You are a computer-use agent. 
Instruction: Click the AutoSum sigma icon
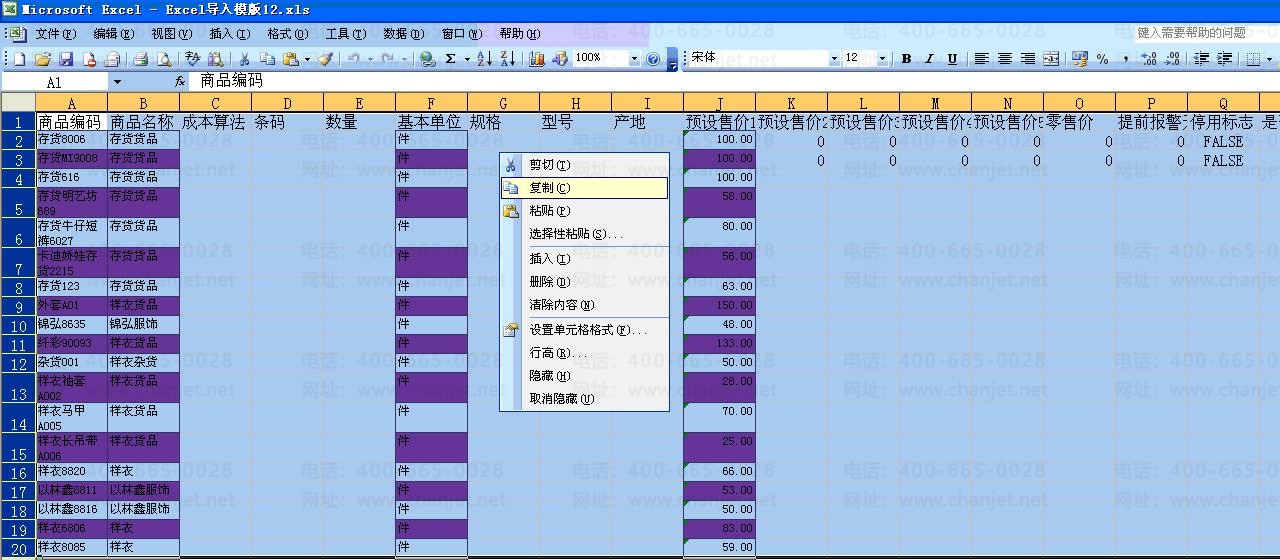pyautogui.click(x=451, y=60)
